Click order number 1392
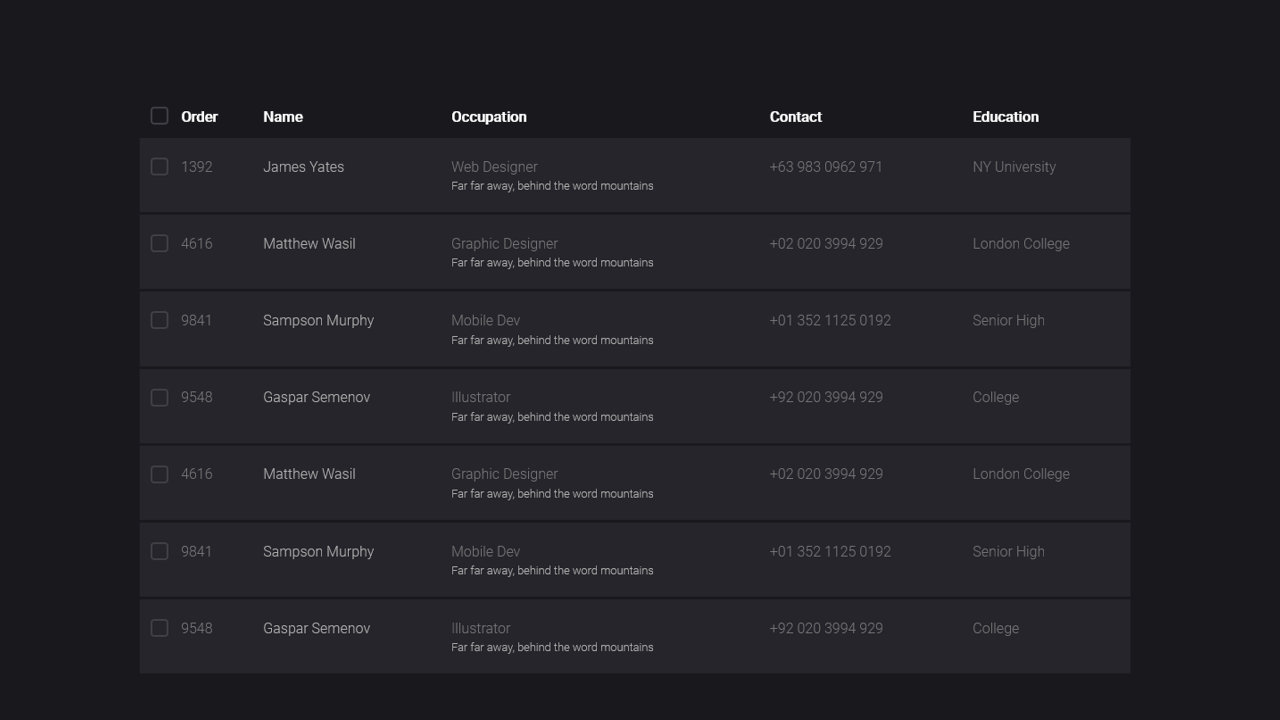 click(x=197, y=167)
